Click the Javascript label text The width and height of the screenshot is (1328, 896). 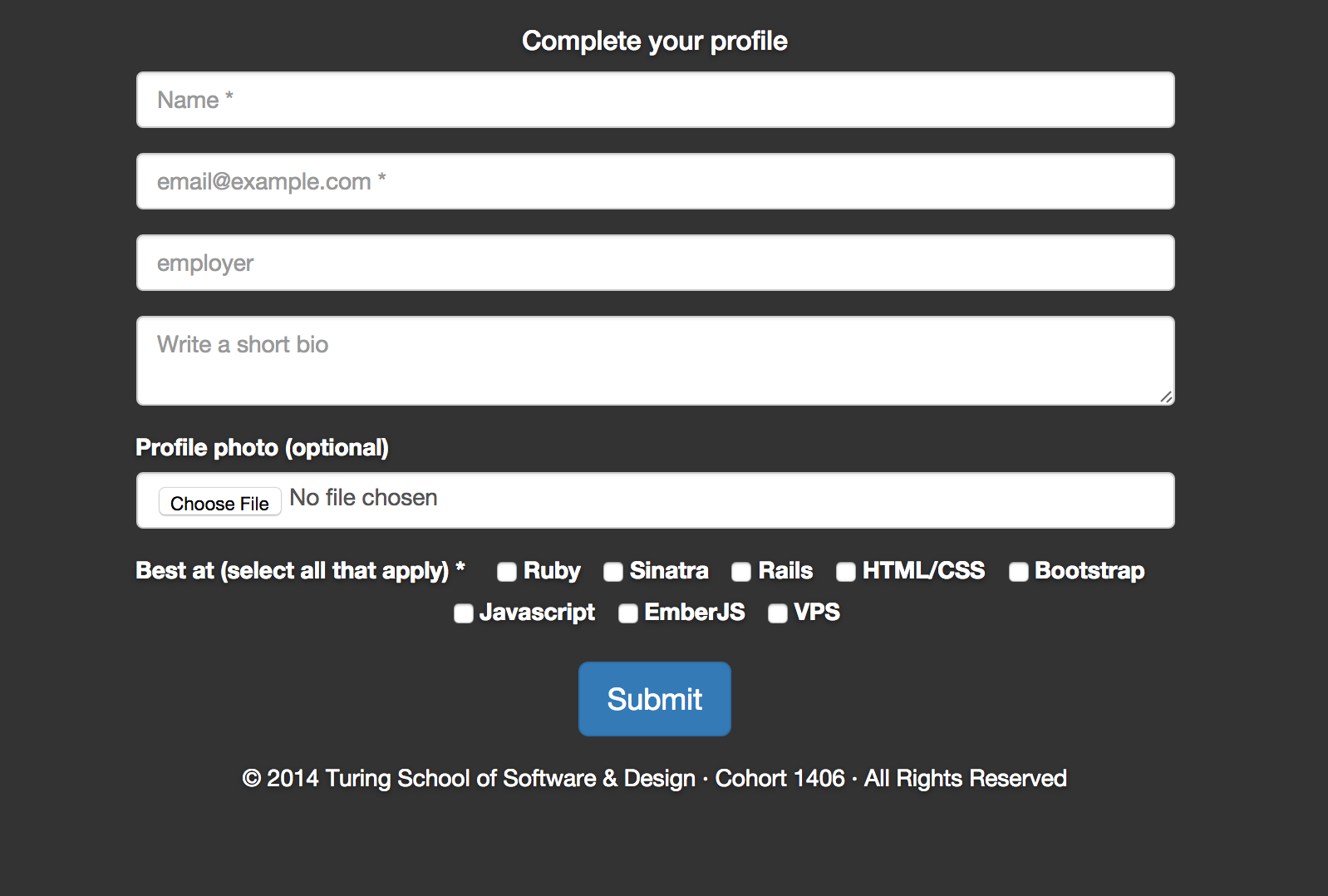[537, 613]
